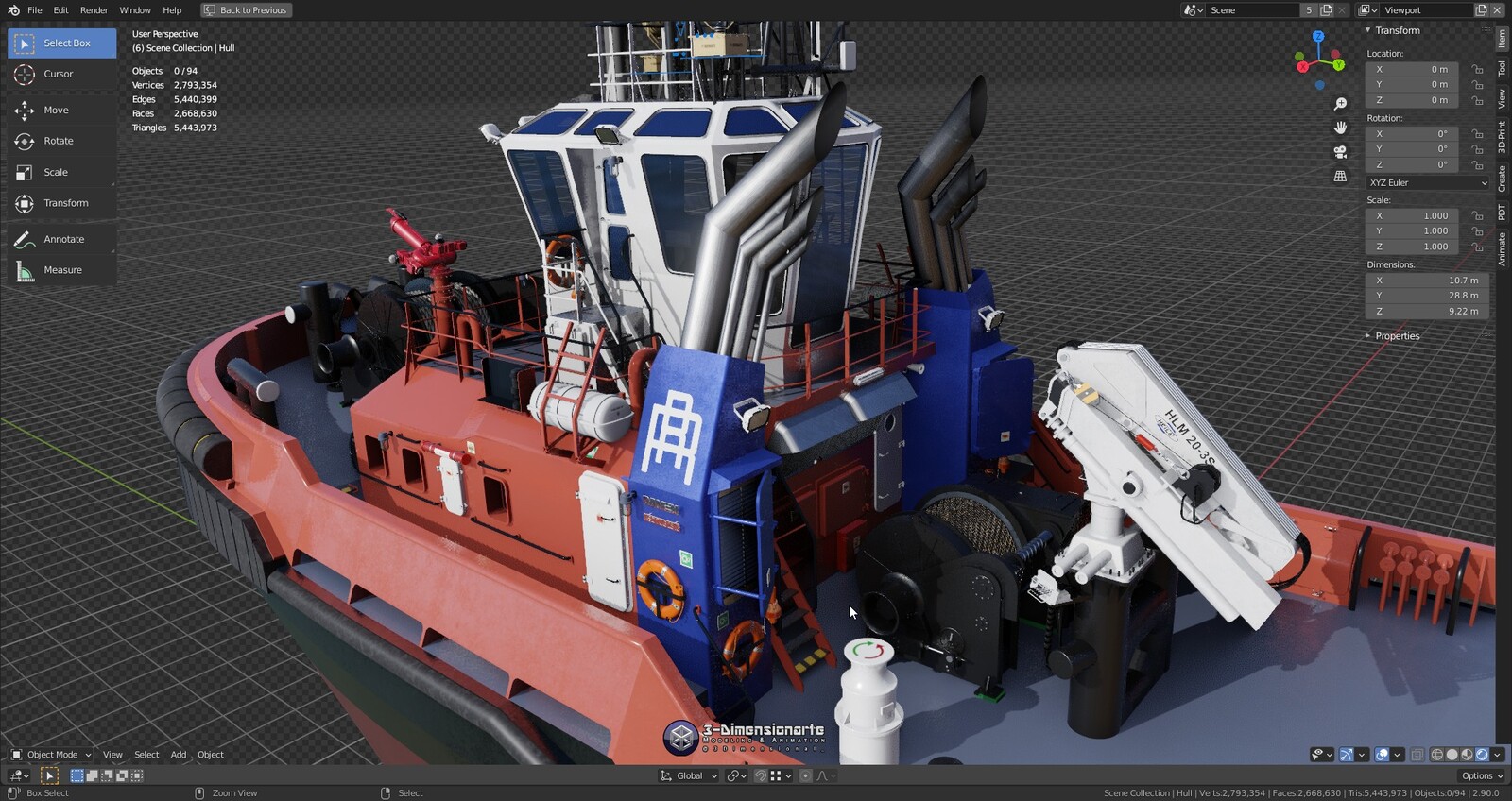Switch to wireframe shading
1512x801 pixels.
[1437, 755]
